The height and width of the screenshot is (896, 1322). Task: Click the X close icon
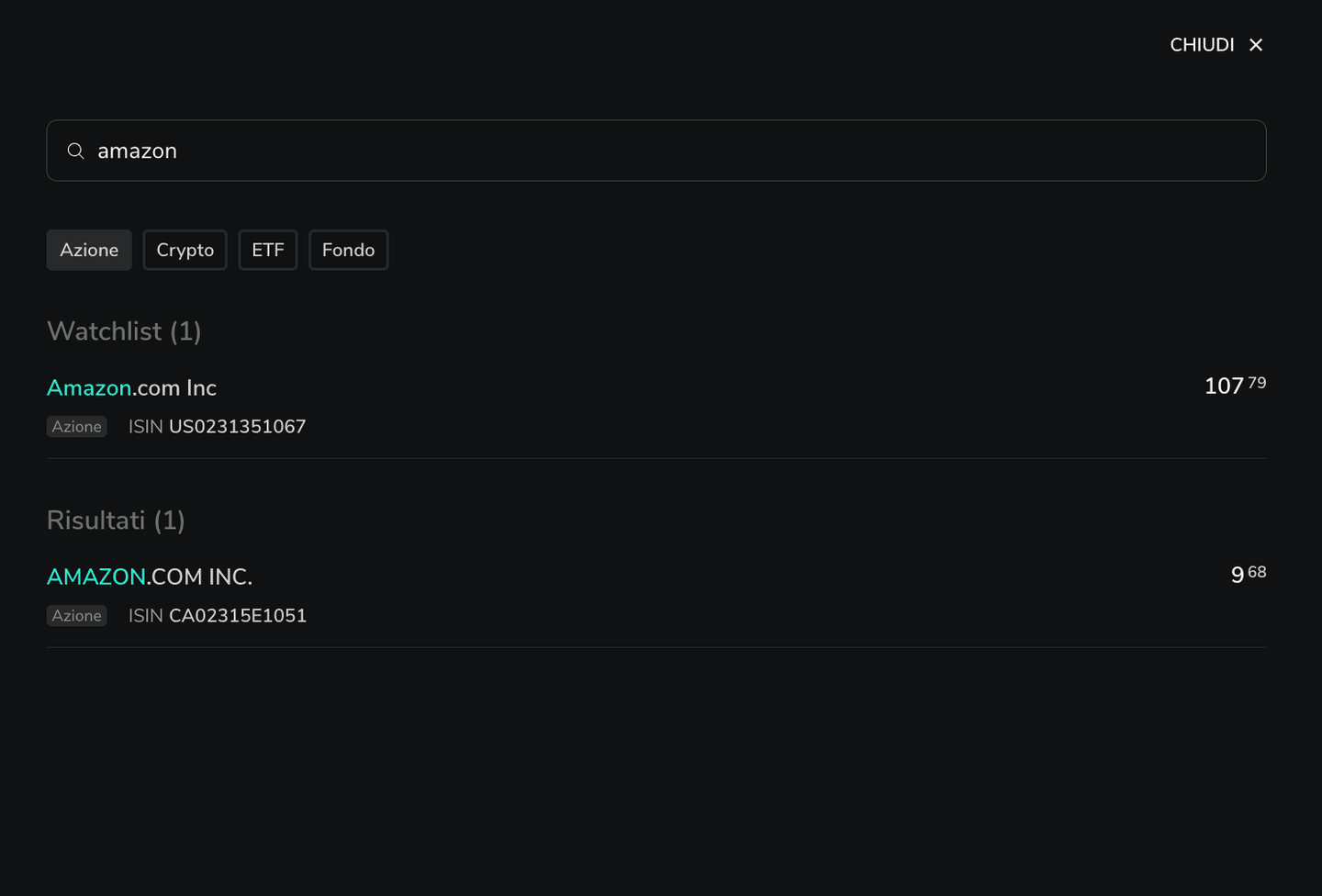coord(1256,45)
